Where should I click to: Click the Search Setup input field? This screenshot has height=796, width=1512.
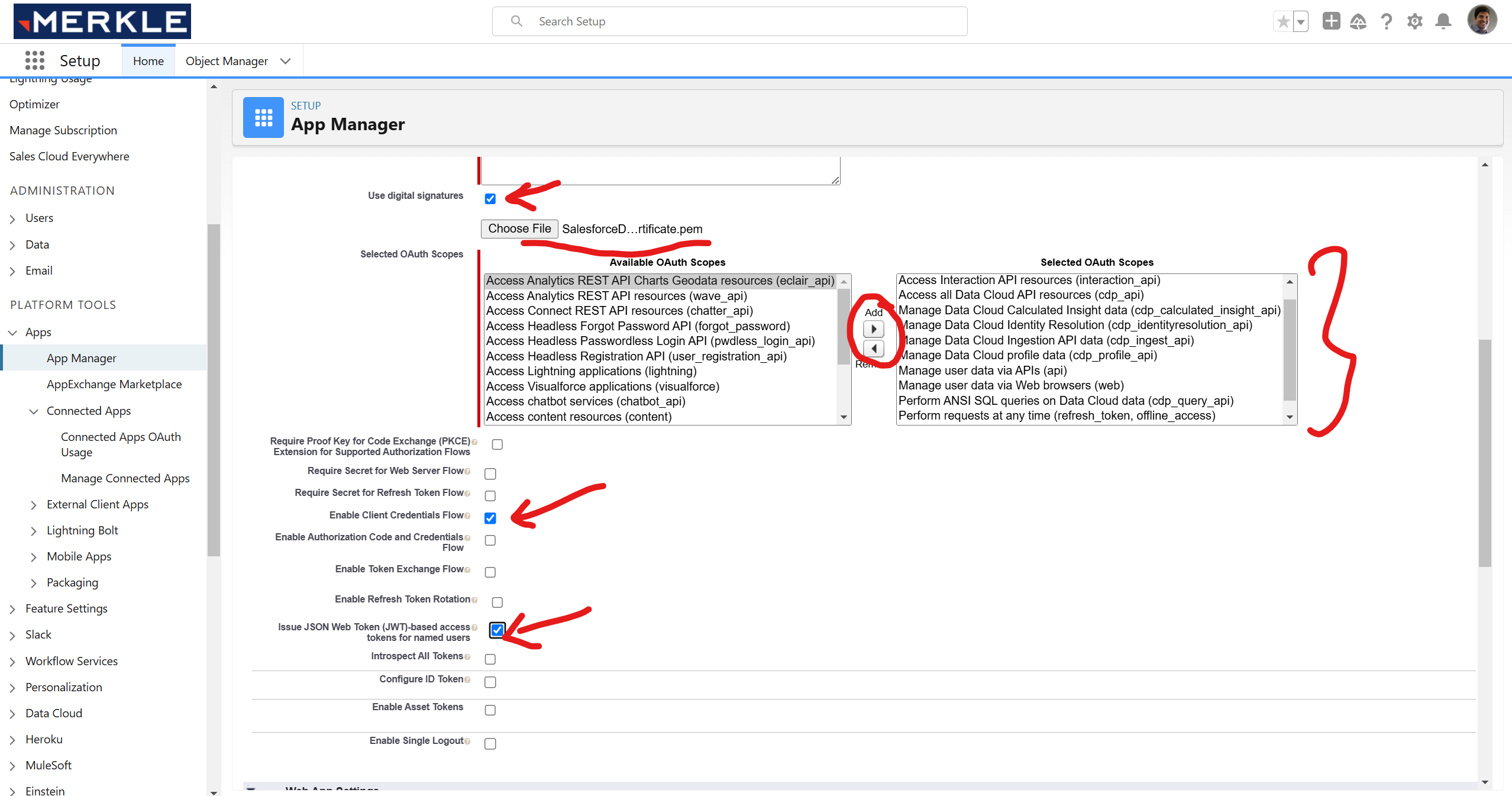(x=729, y=21)
